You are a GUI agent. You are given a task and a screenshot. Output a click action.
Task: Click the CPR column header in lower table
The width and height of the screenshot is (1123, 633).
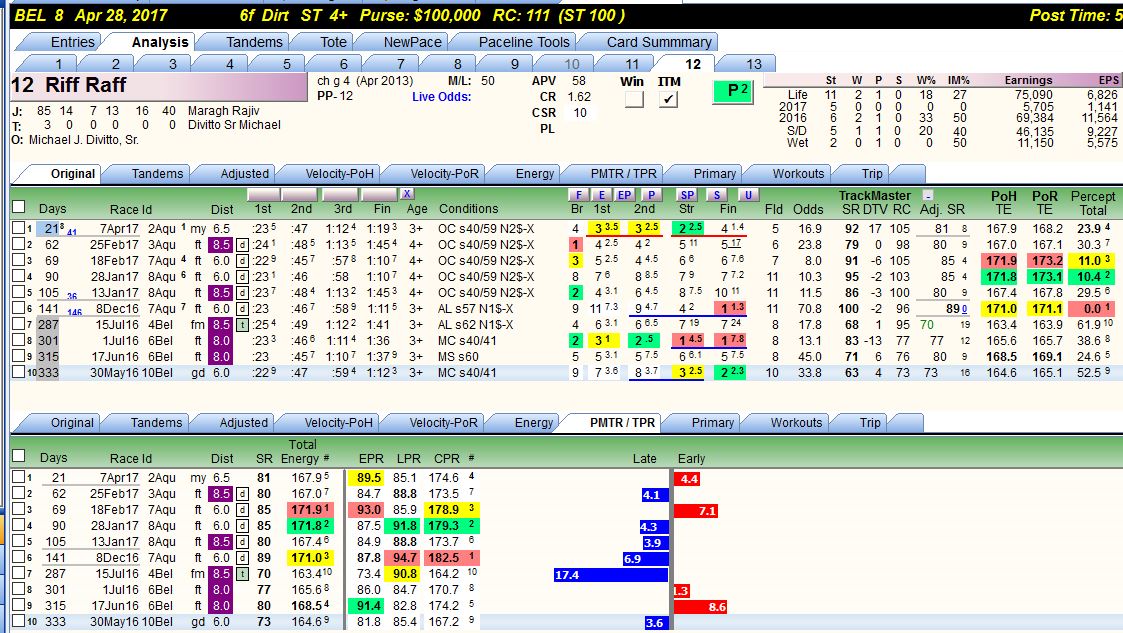pyautogui.click(x=447, y=458)
